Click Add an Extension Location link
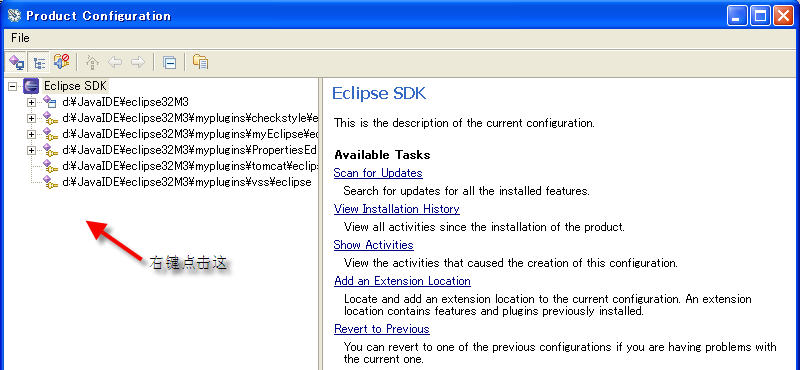Image resolution: width=800 pixels, height=370 pixels. point(403,281)
